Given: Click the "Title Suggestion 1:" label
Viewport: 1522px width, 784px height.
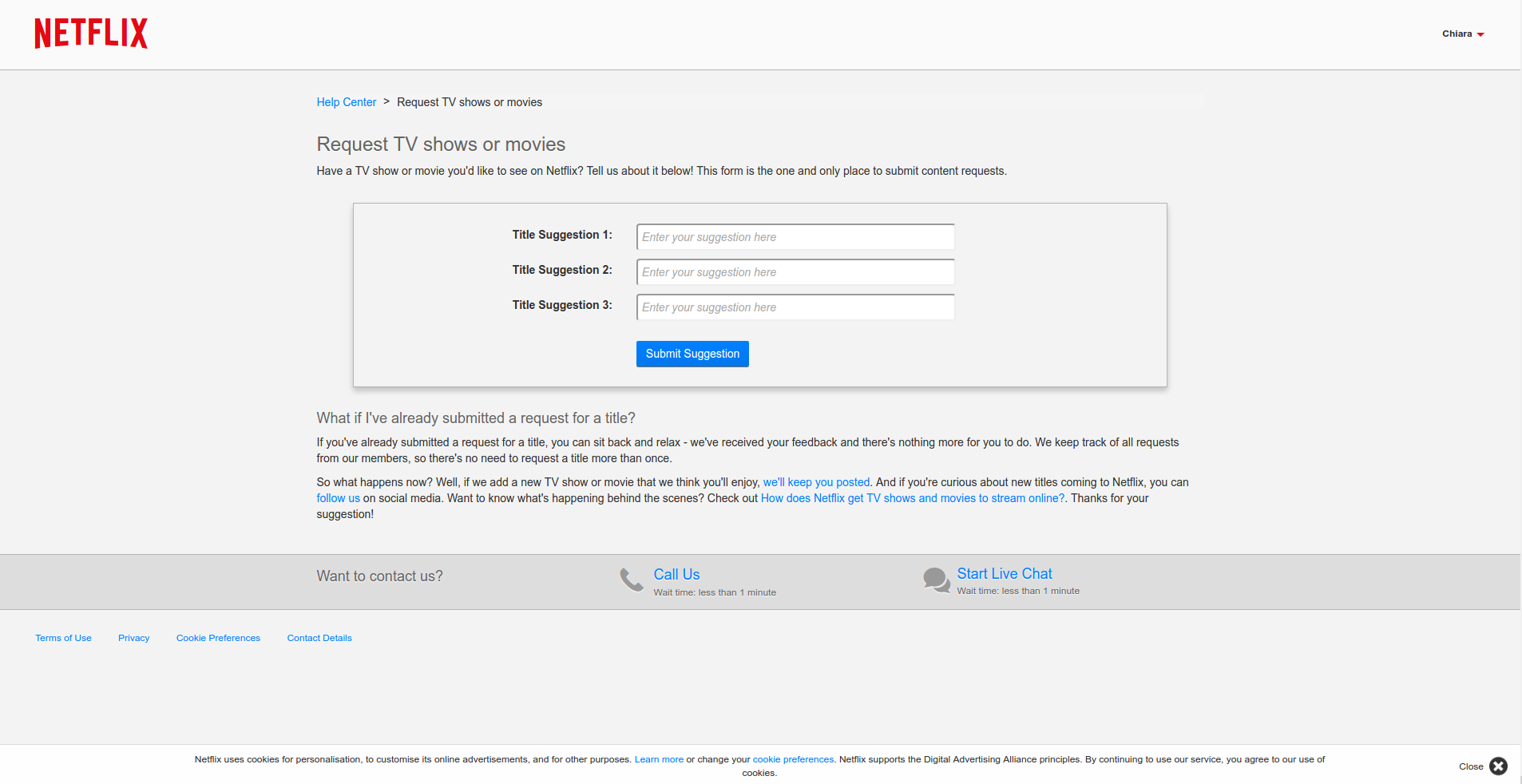Looking at the screenshot, I should (562, 235).
